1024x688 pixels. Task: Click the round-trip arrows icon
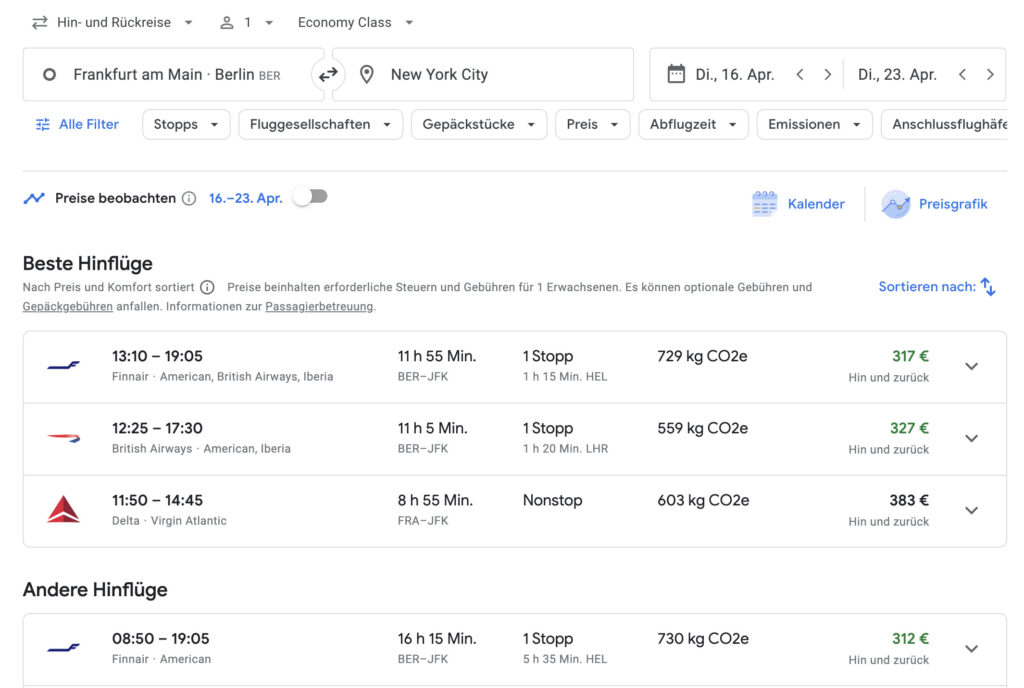[x=40, y=22]
